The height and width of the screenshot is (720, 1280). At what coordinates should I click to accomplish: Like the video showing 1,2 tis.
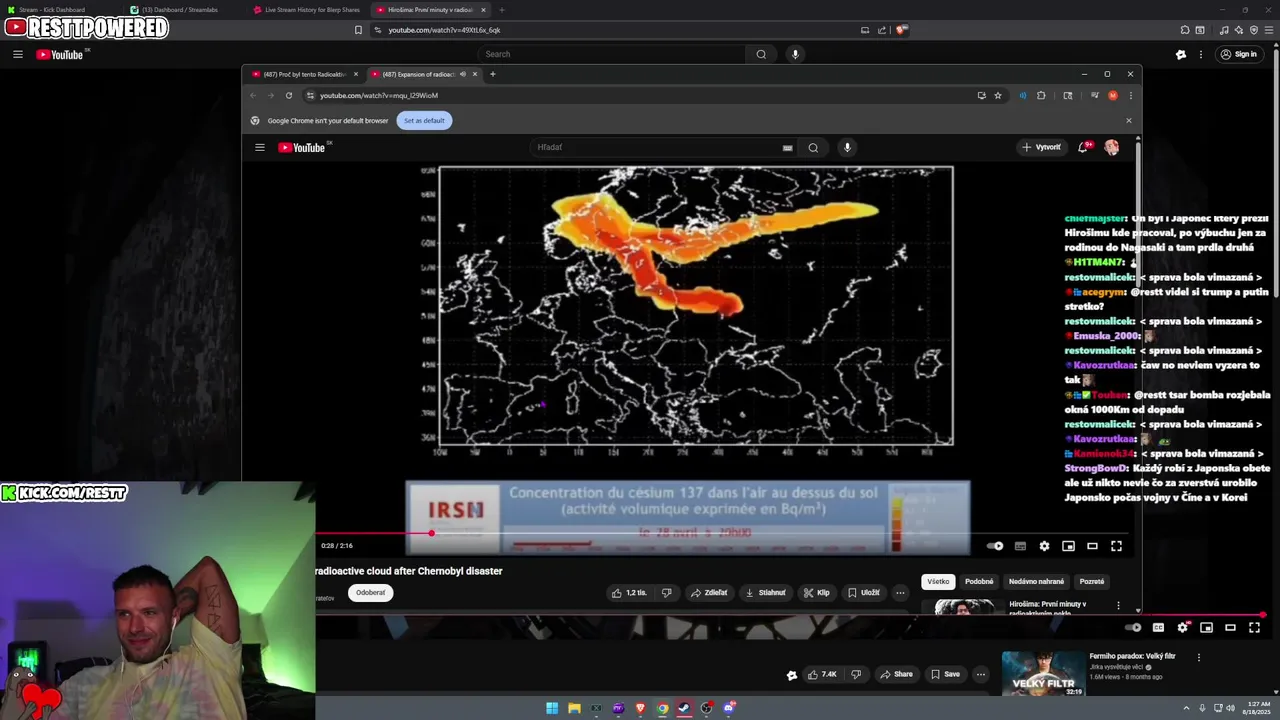click(x=630, y=592)
